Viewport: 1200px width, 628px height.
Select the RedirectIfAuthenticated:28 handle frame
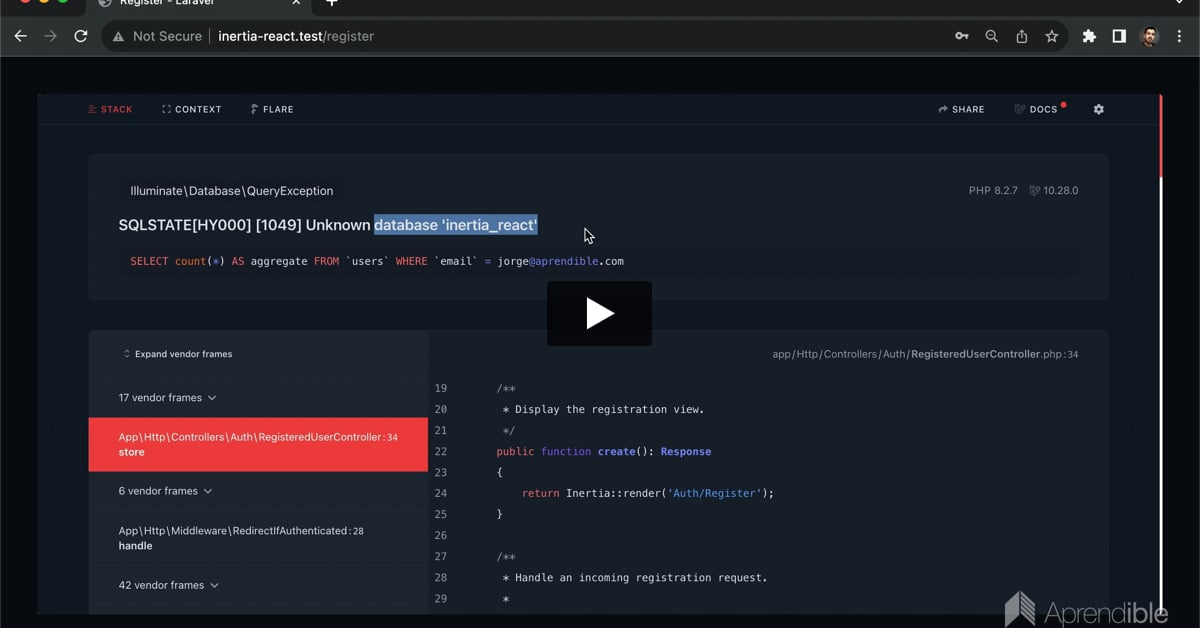coord(258,538)
